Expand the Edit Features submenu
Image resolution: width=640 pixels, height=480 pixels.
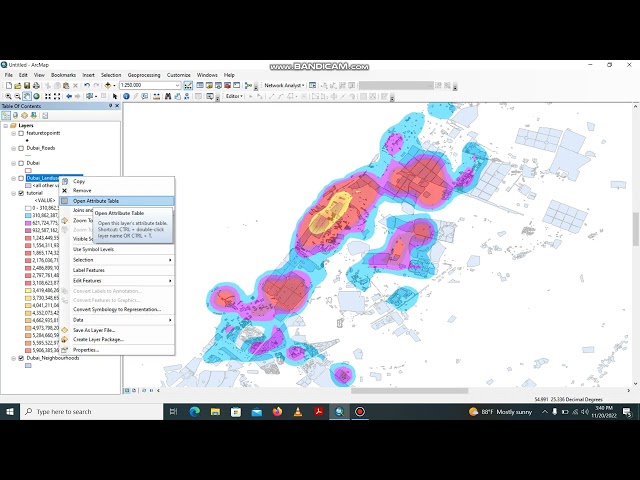[117, 281]
